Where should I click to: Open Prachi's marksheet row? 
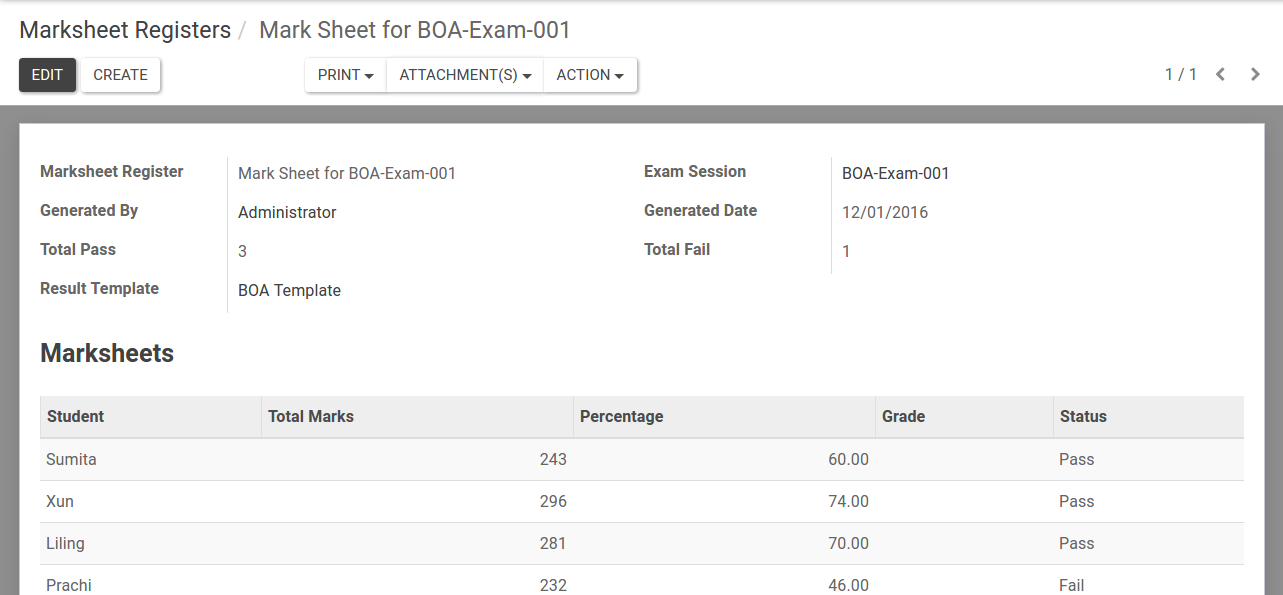(x=69, y=584)
